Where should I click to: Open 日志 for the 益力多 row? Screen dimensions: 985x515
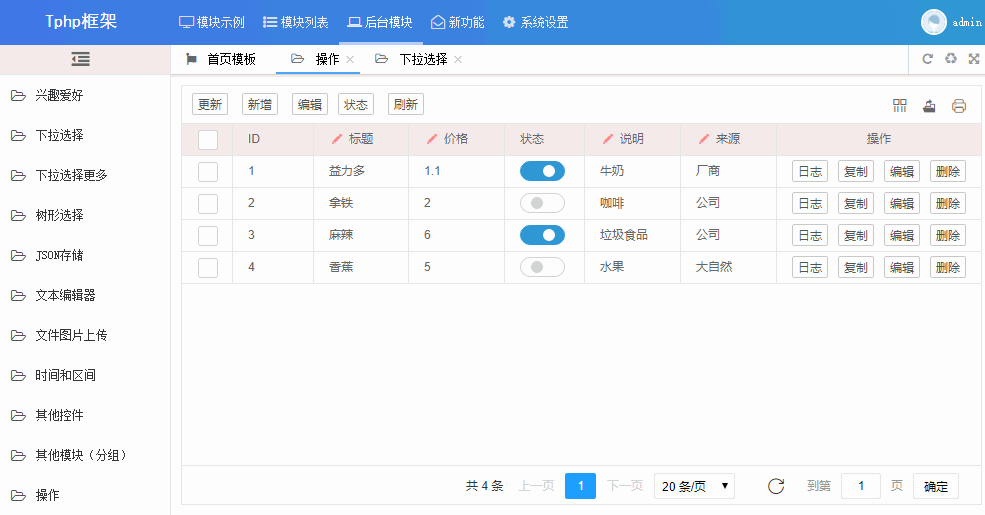point(810,171)
